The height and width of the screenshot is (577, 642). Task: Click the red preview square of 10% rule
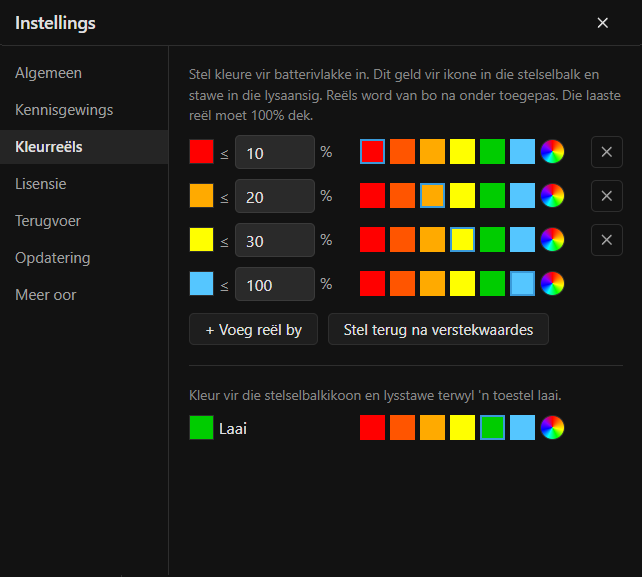(201, 152)
